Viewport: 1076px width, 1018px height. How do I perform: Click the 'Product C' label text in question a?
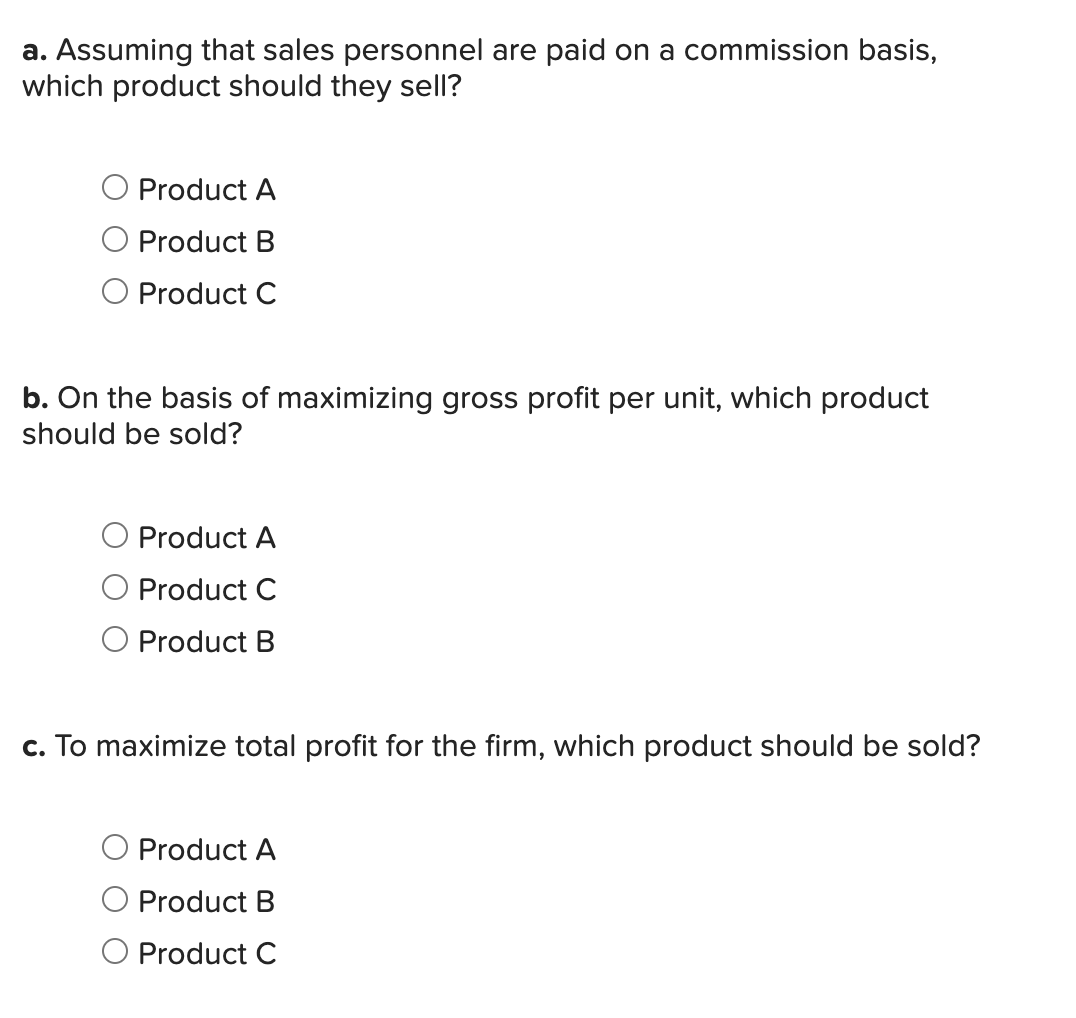point(207,294)
